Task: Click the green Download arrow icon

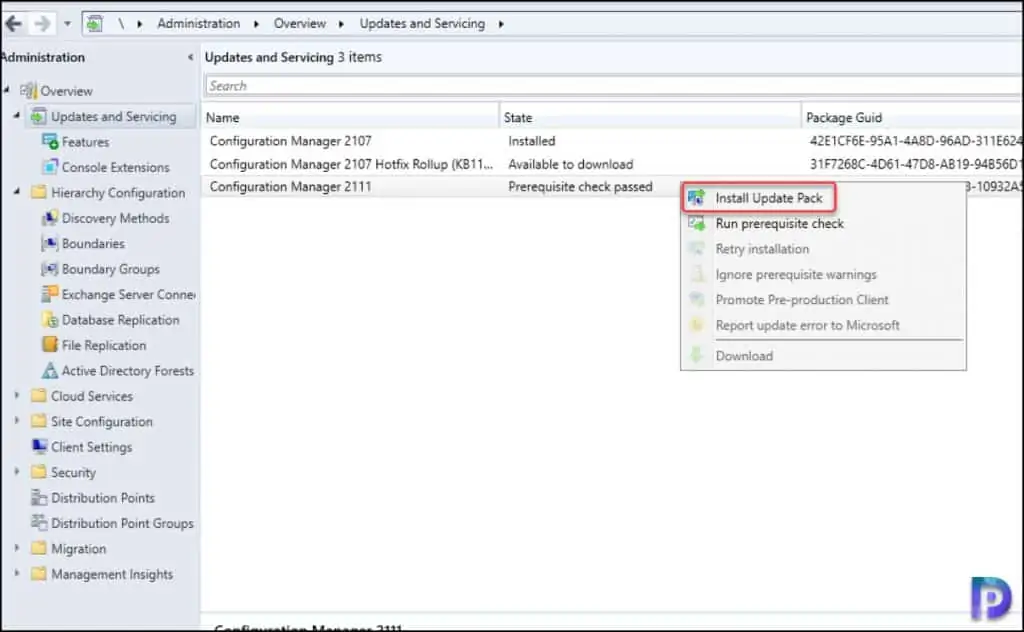Action: 697,356
